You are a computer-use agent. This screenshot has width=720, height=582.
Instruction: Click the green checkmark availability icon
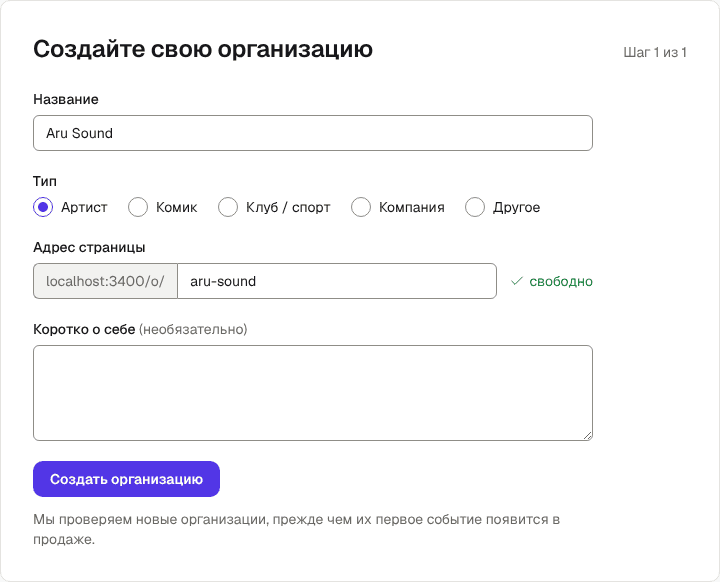517,281
